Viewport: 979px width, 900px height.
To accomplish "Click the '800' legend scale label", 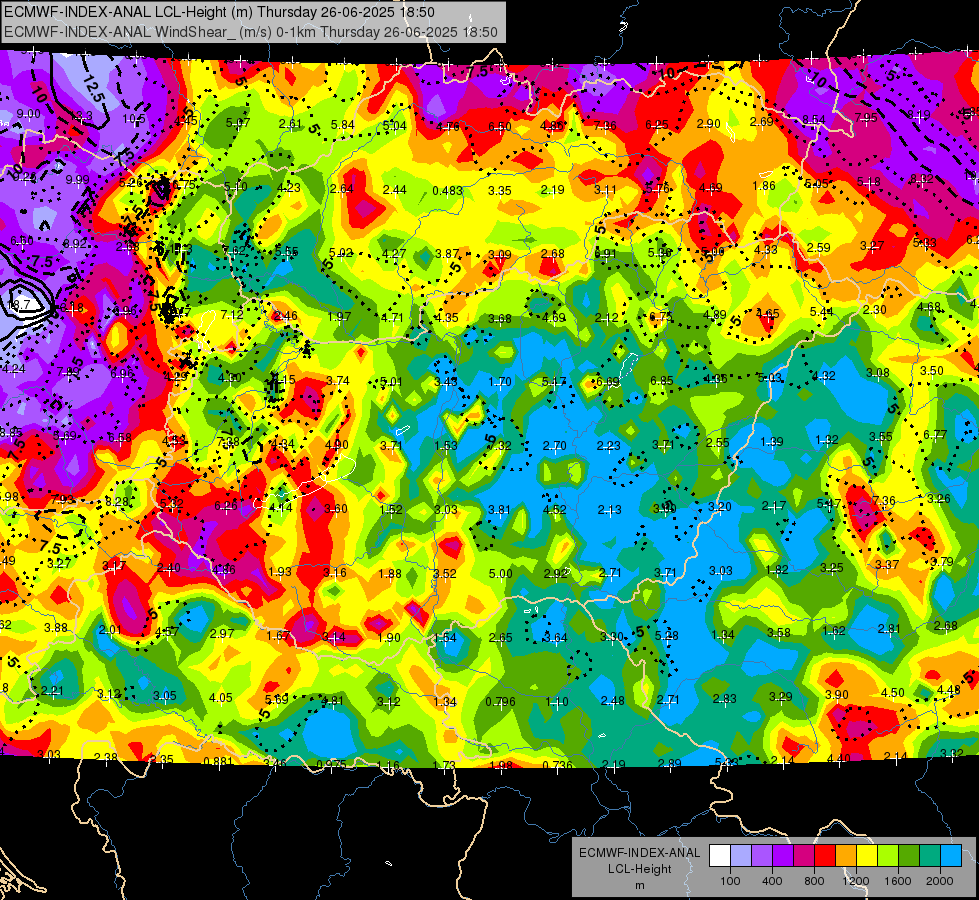I will coord(814,881).
